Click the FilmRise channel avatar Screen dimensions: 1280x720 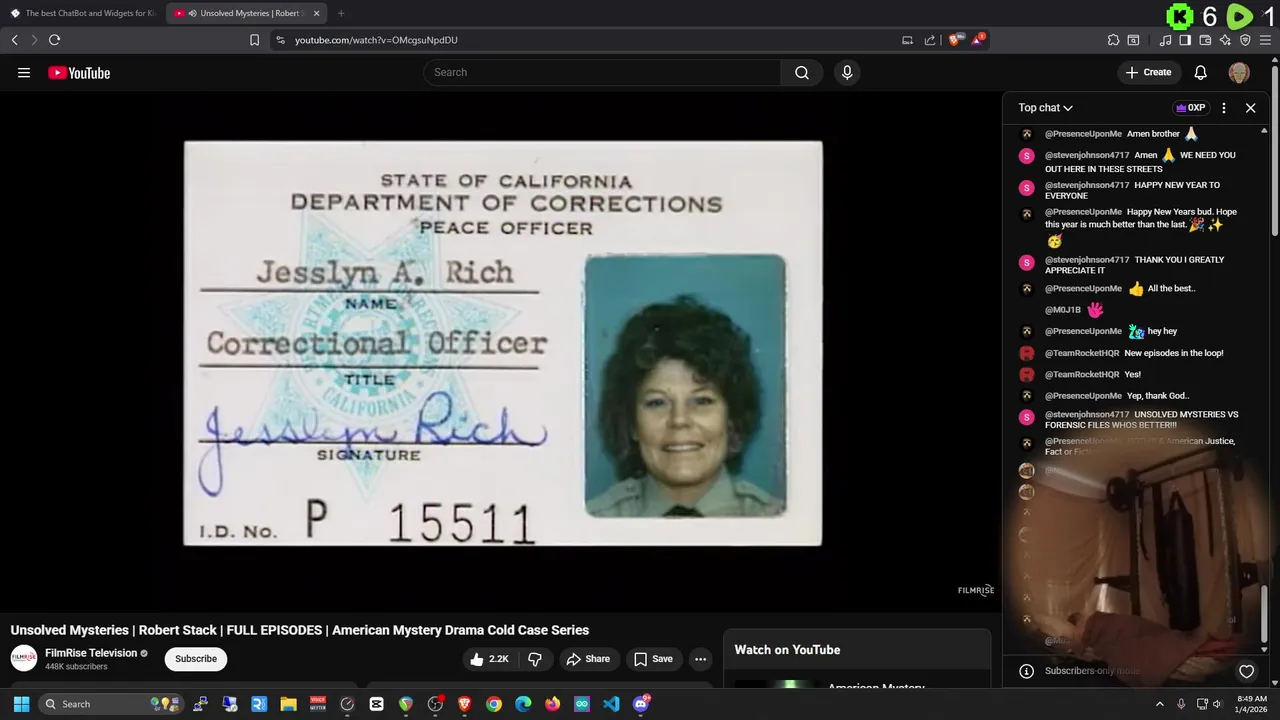pyautogui.click(x=24, y=658)
